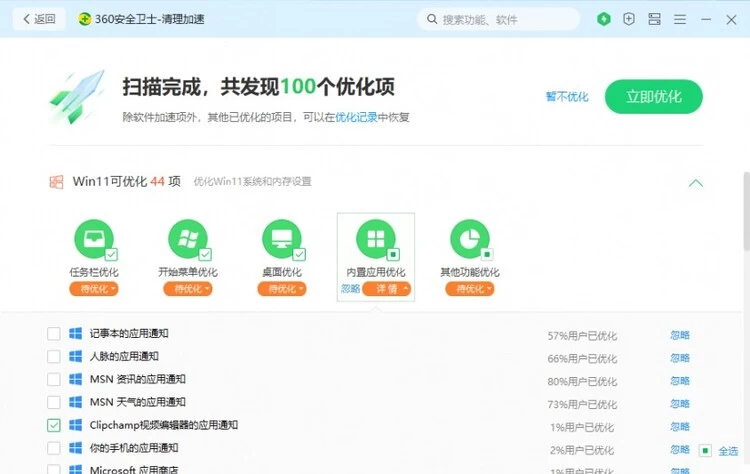Screen dimensions: 750x474
Task: Check the 记事本的应用通知 checkbox
Action: point(54,334)
